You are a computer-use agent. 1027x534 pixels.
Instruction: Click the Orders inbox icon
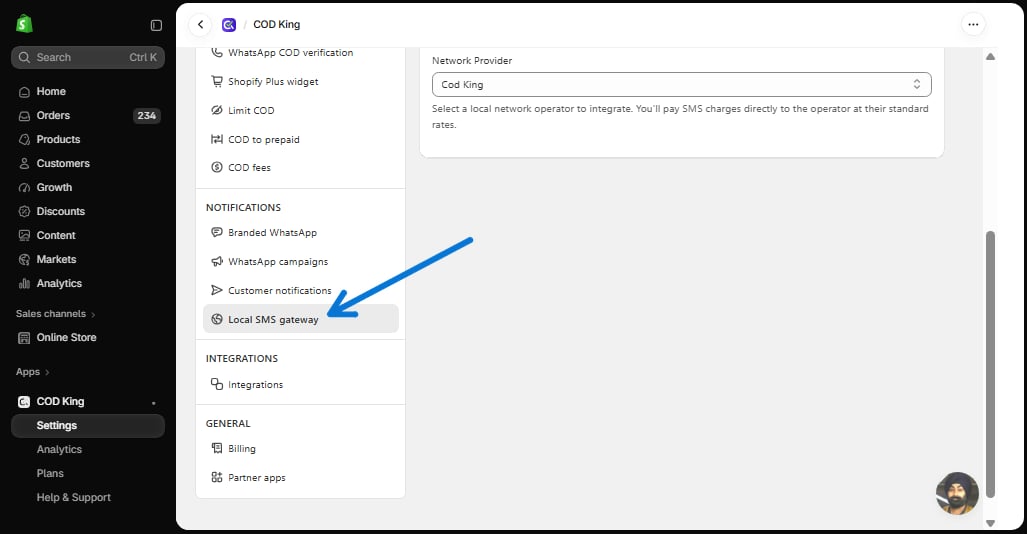coord(24,116)
